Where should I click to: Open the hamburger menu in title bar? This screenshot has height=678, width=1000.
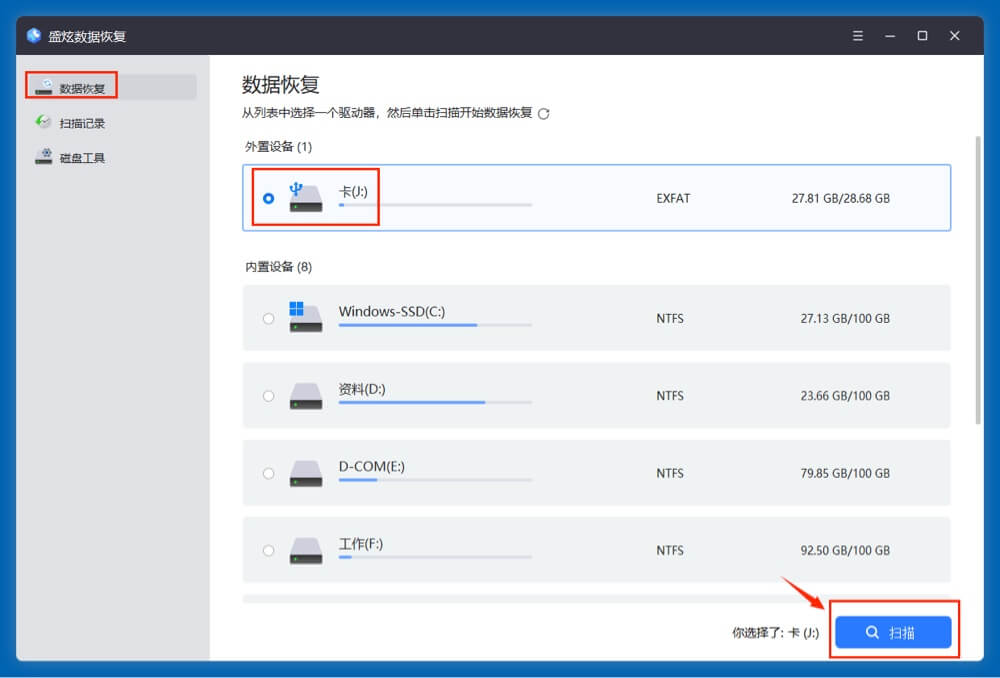coord(858,36)
